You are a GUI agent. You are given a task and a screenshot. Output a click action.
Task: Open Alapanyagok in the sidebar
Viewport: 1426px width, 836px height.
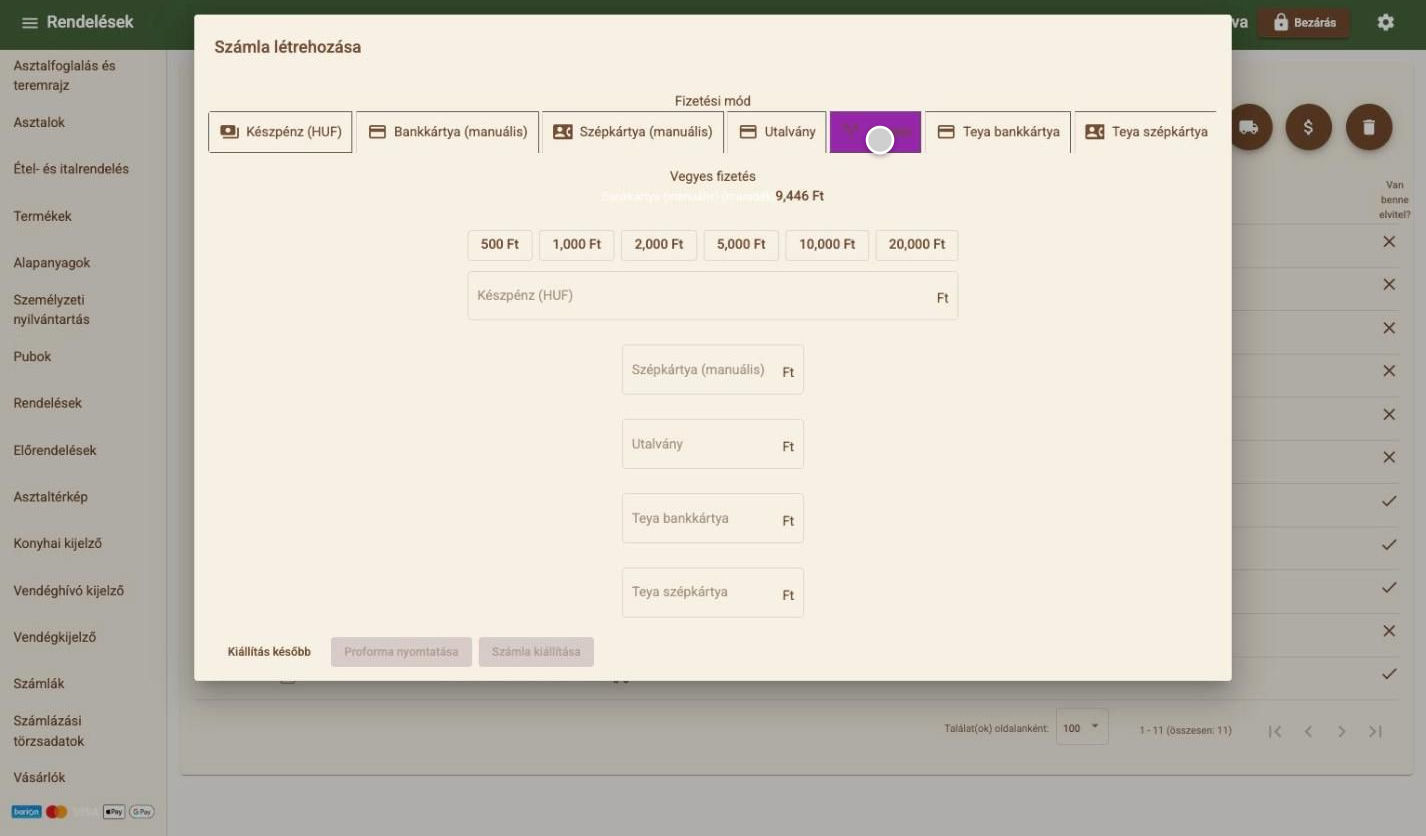click(x=52, y=263)
